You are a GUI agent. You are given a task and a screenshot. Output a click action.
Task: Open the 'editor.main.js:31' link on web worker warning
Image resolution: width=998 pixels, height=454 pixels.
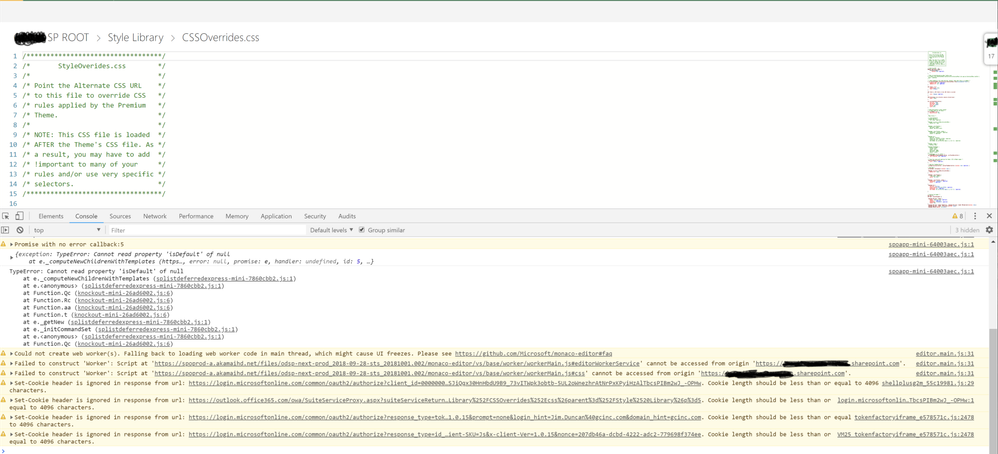click(x=945, y=353)
